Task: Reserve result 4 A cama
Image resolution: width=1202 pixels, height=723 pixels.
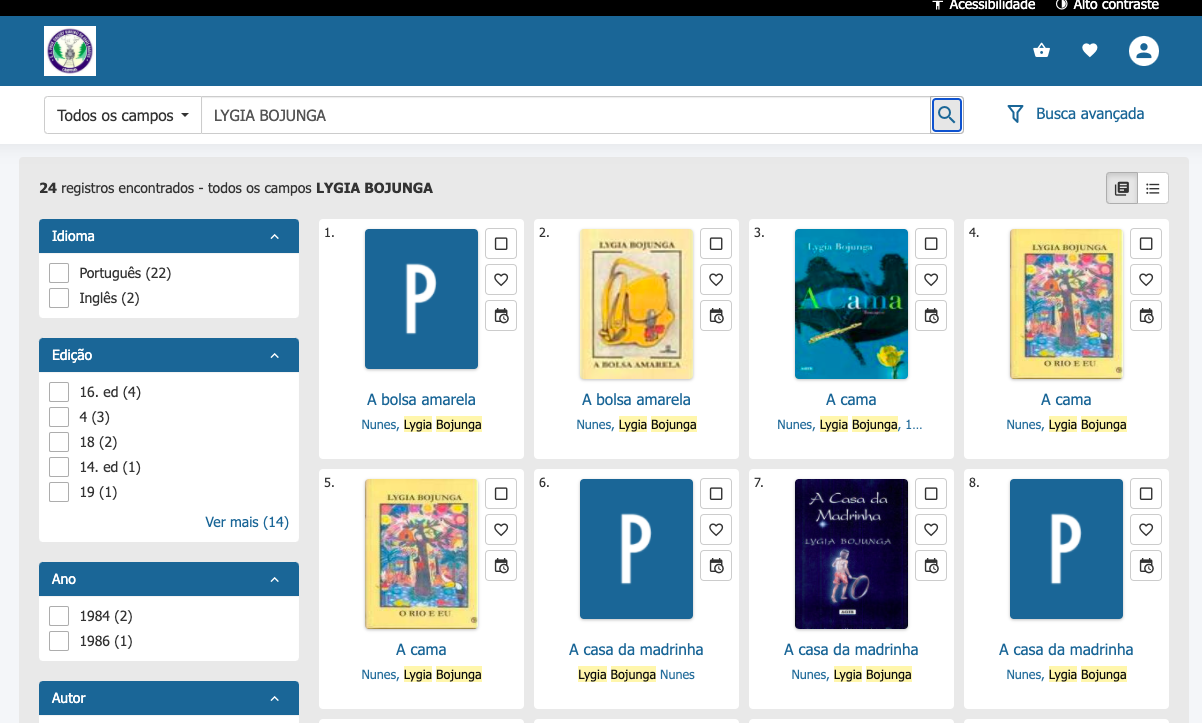Action: pyautogui.click(x=1146, y=315)
